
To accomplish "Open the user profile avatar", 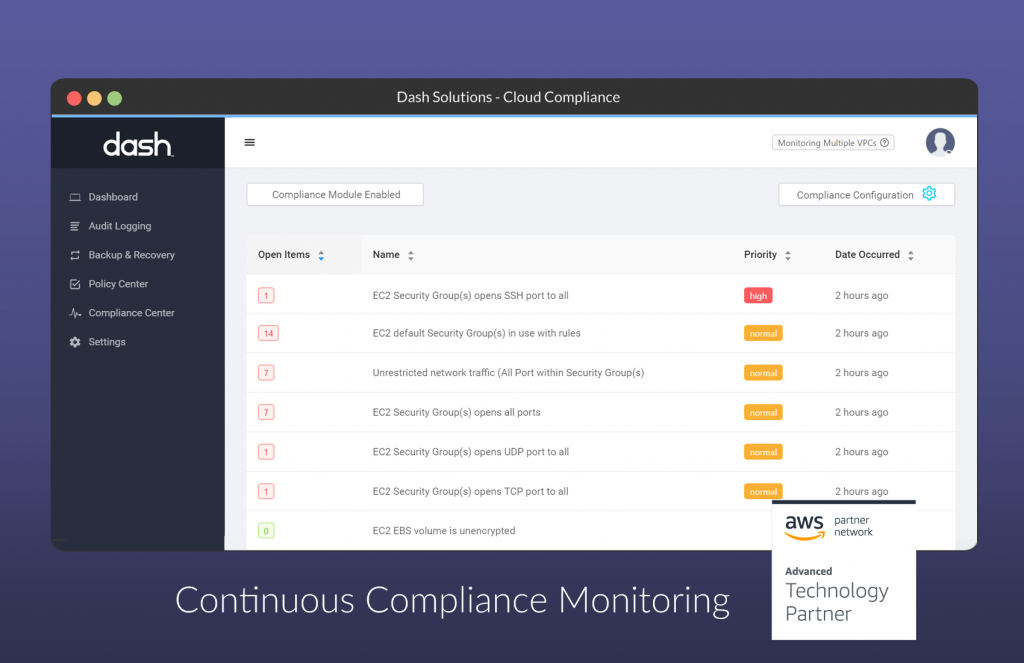I will (x=939, y=143).
